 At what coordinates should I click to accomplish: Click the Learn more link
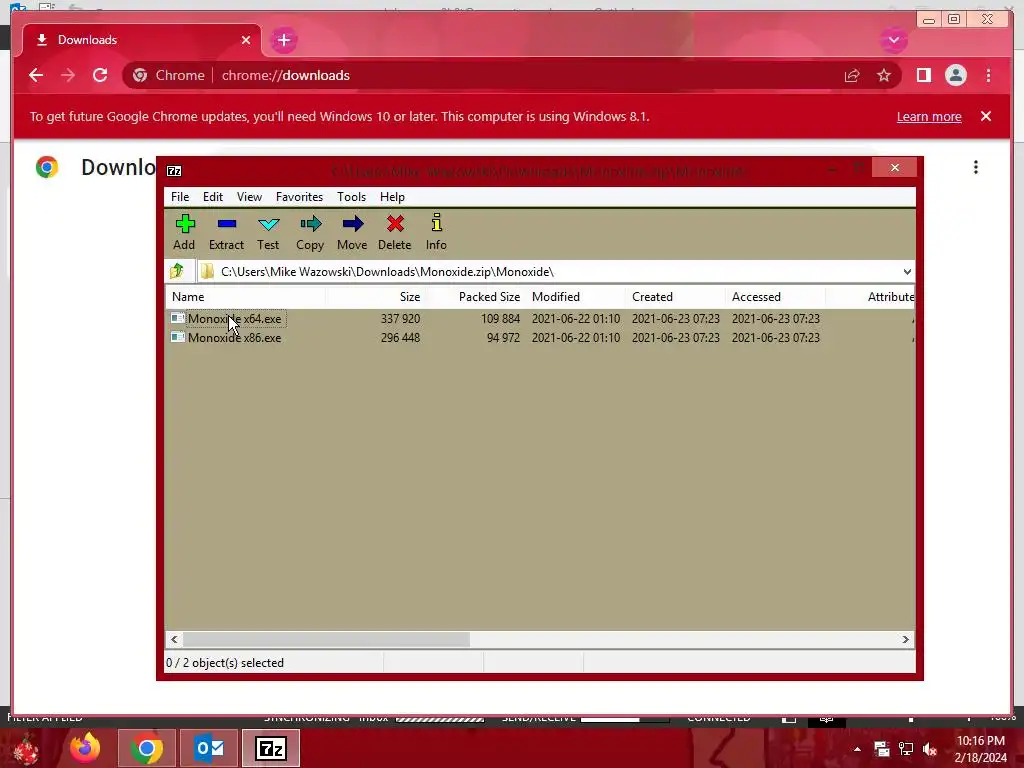tap(929, 116)
